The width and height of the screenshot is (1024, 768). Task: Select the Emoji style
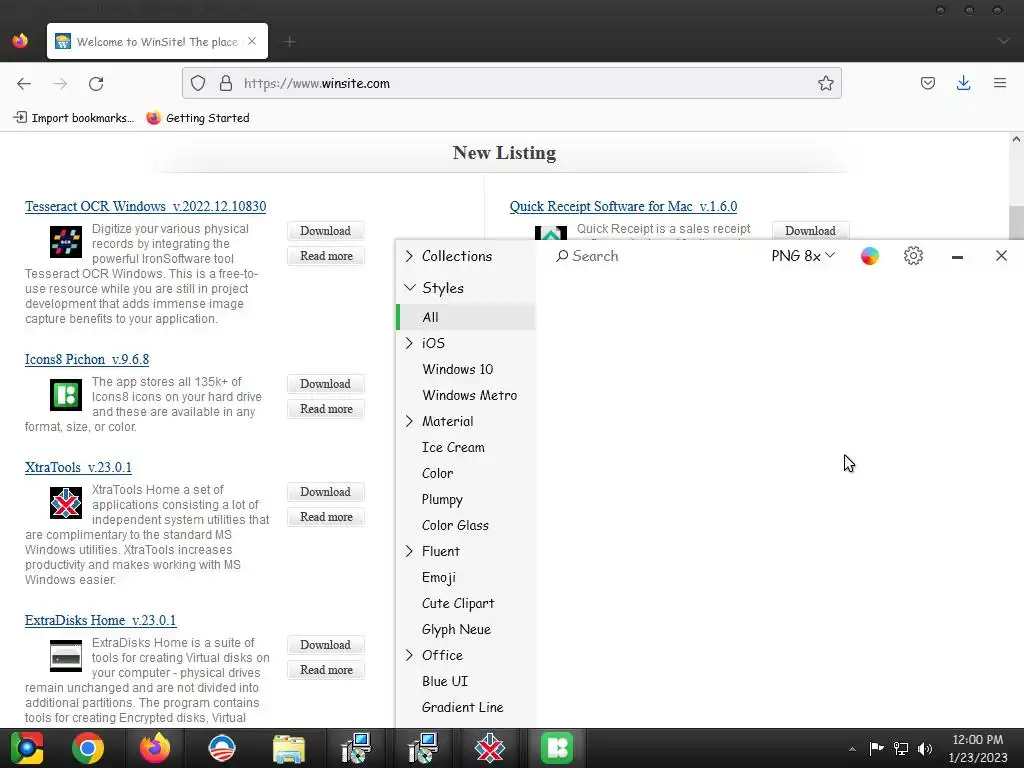[466, 577]
